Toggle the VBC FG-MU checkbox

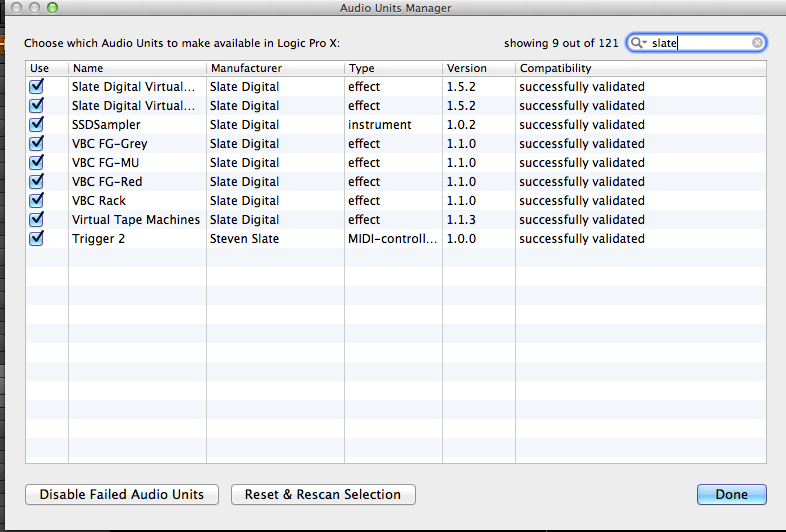(37, 162)
